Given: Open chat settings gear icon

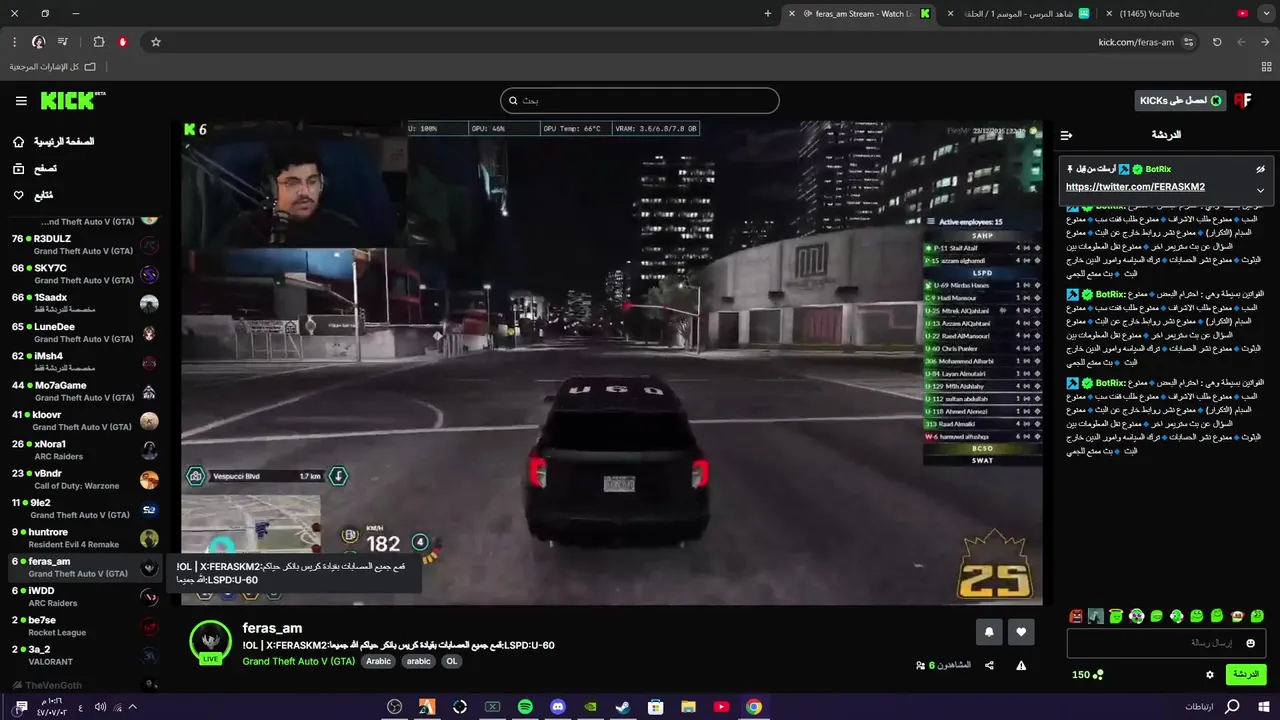Looking at the screenshot, I should (x=1209, y=674).
